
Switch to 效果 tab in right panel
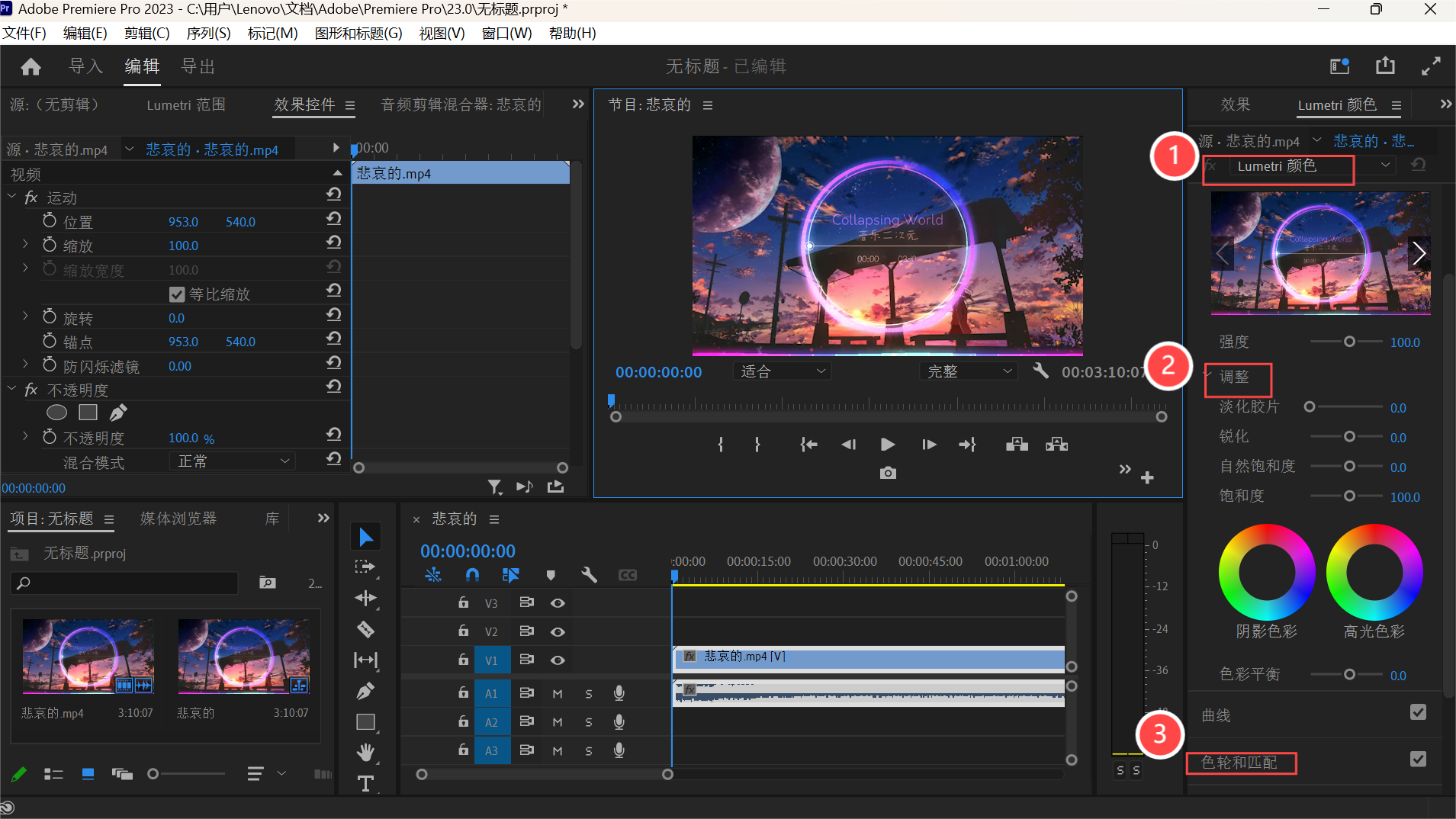pos(1236,104)
